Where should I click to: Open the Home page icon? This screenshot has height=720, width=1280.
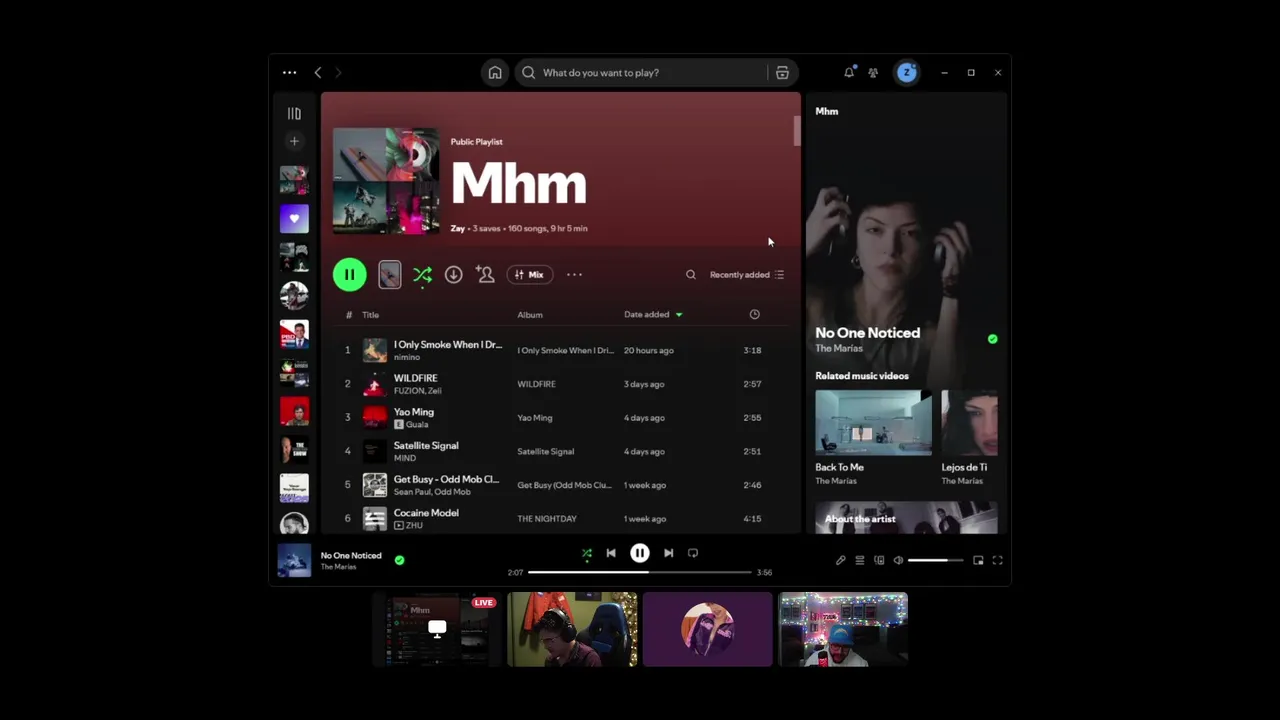click(x=495, y=73)
